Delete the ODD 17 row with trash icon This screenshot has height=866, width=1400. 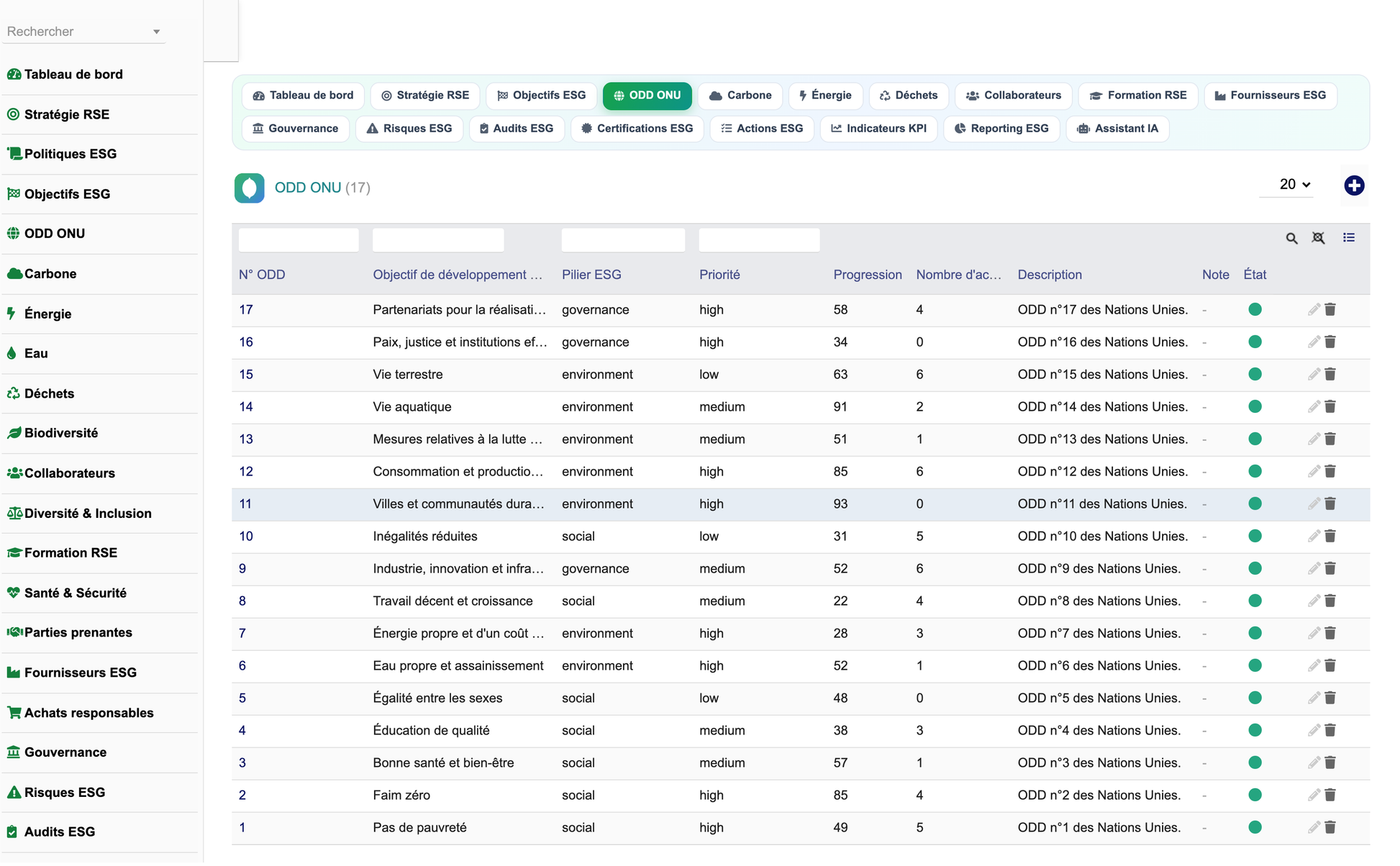click(x=1330, y=309)
